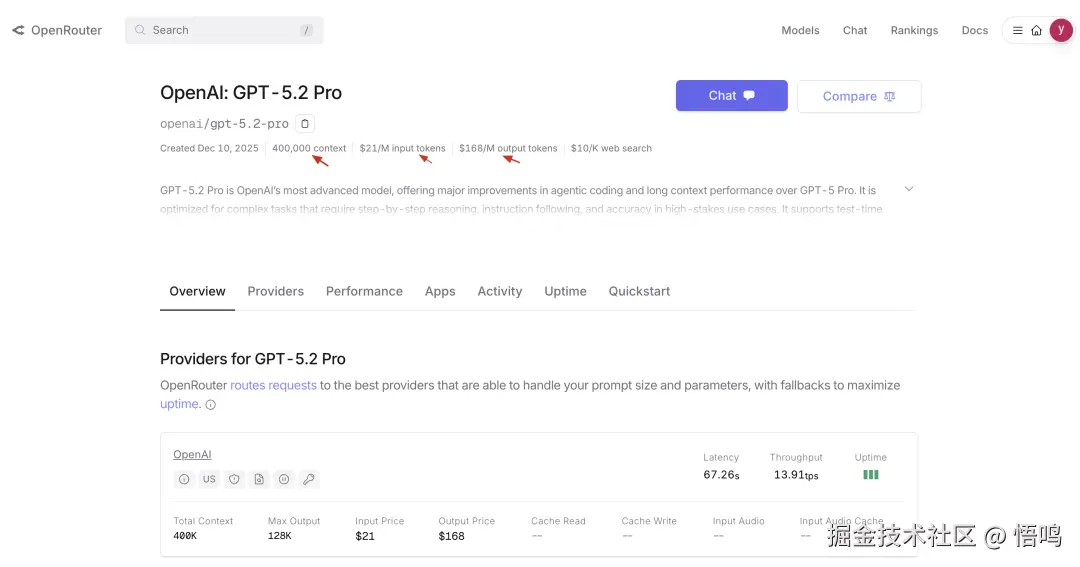Click the US region badge
Screen dimensions: 1080x567
coord(209,479)
